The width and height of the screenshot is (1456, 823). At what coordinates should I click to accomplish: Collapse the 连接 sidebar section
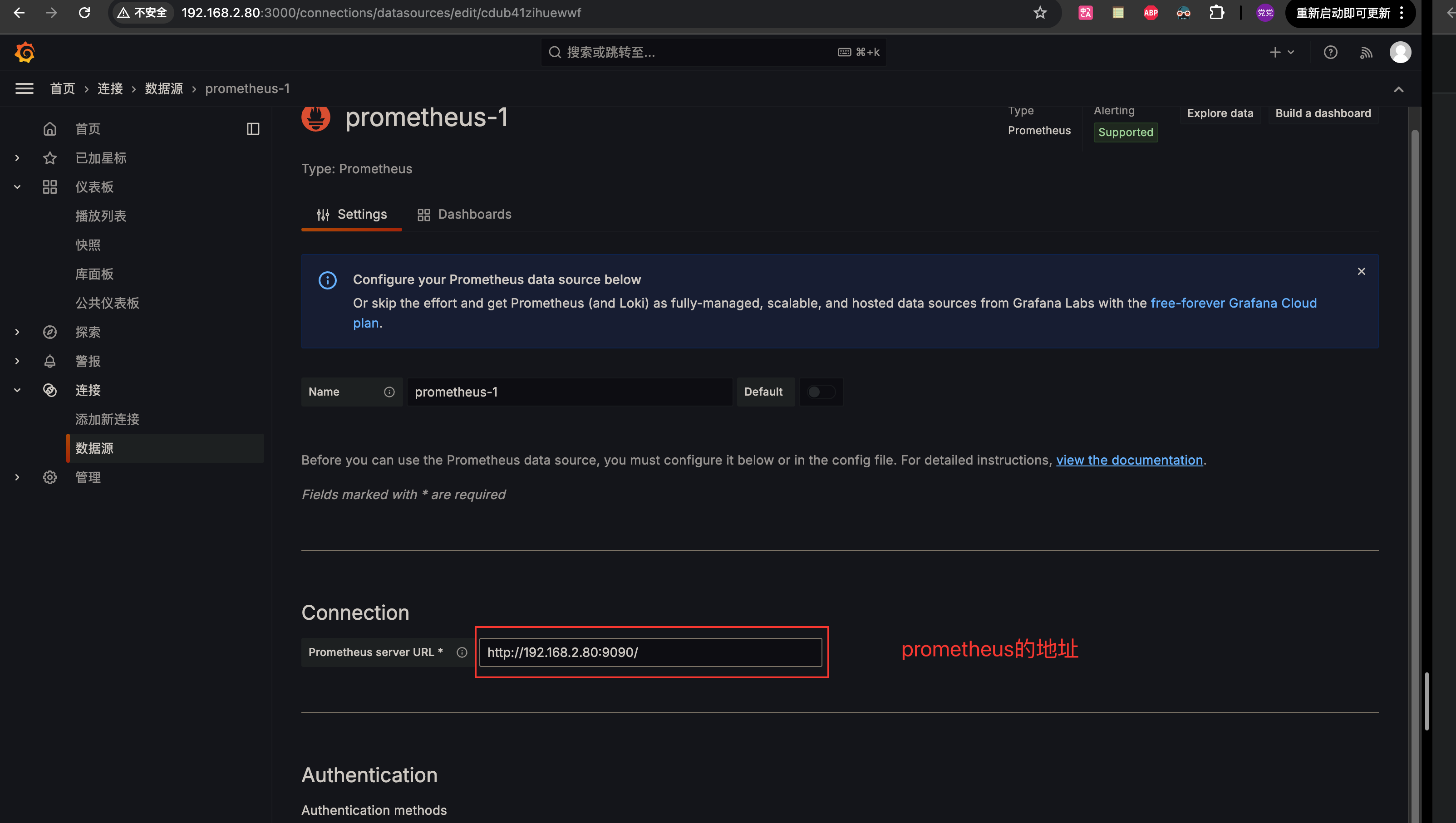click(x=17, y=390)
